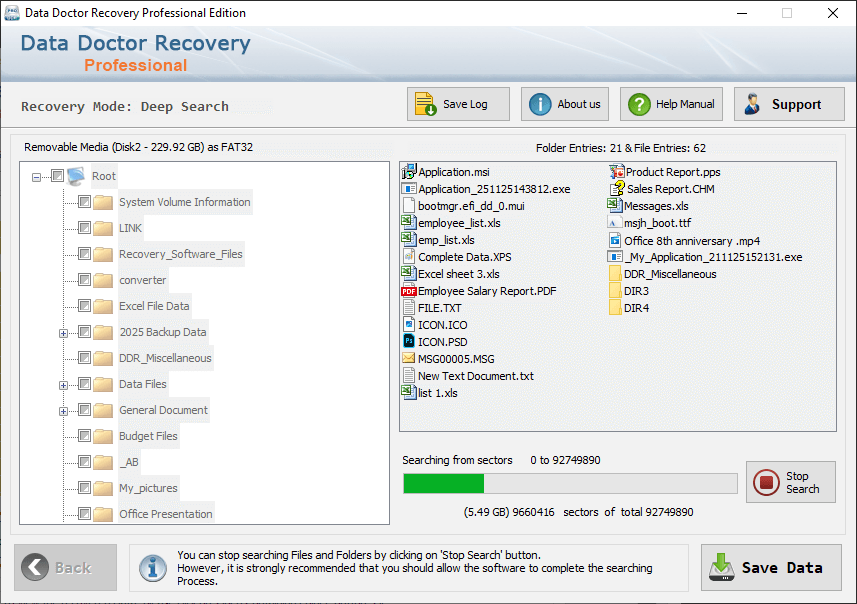This screenshot has height=604, width=857.
Task: Click the Product Report.pps file name
Action: [x=673, y=172]
